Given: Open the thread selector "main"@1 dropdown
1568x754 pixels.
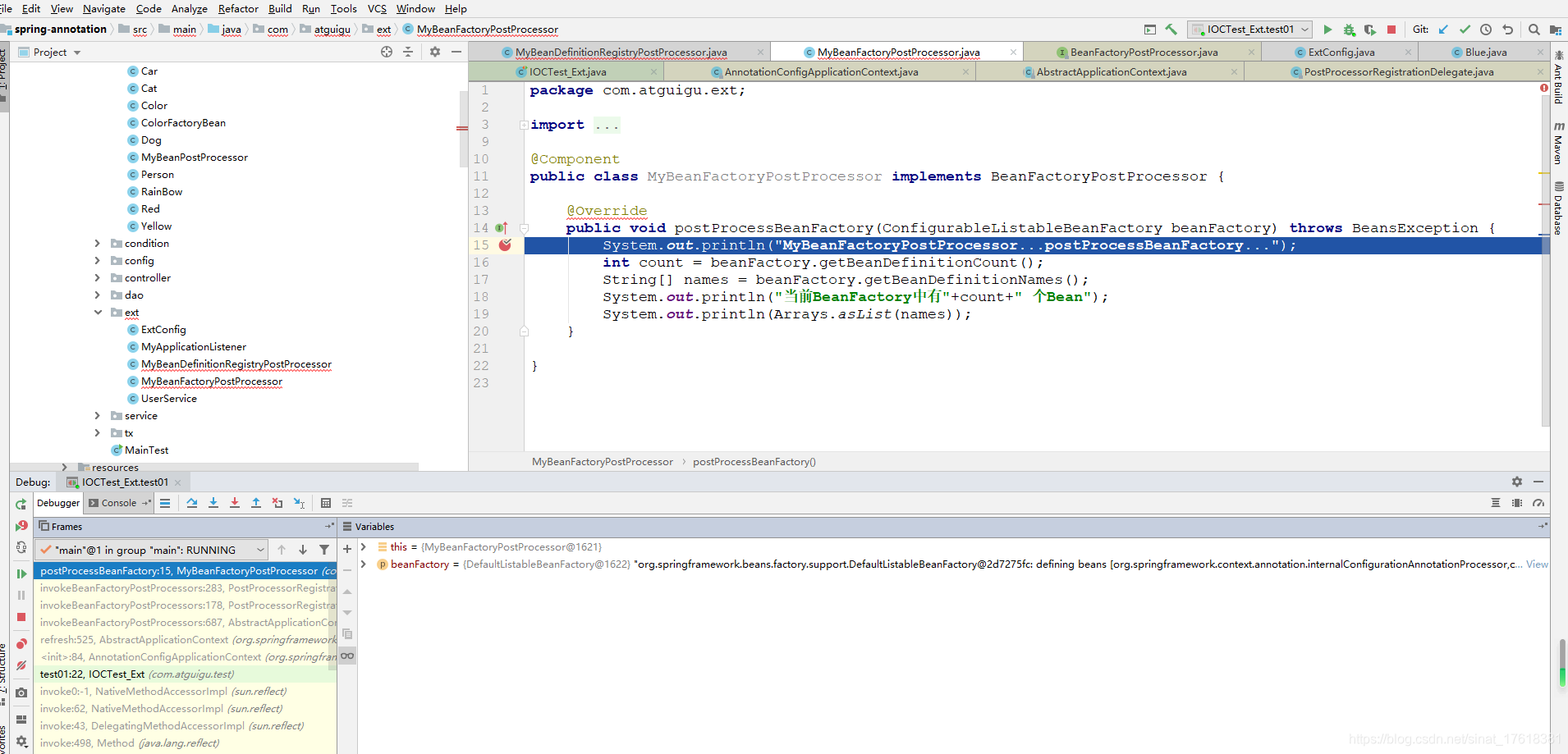Looking at the screenshot, I should tap(152, 550).
